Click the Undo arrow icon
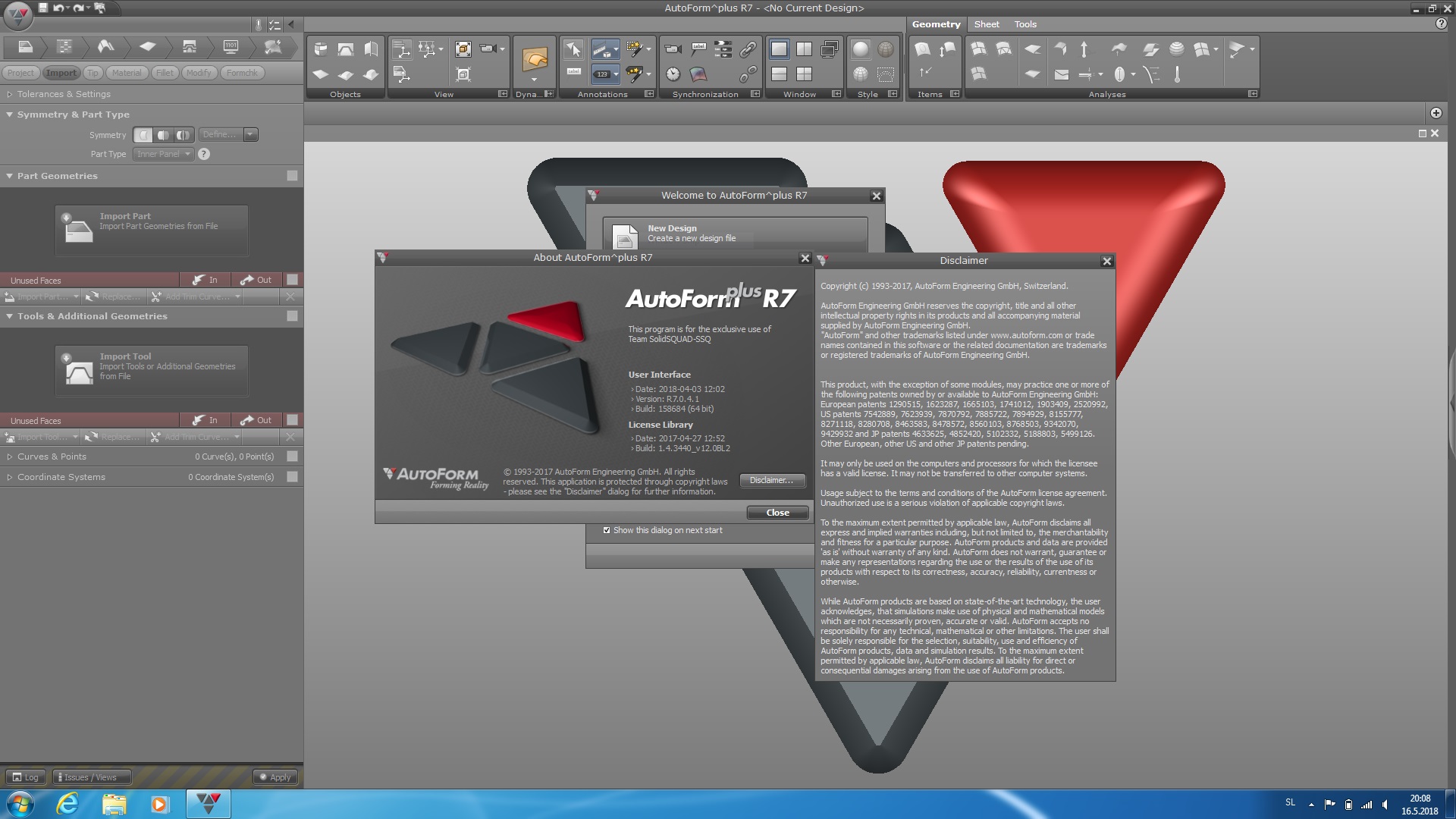 click(58, 8)
